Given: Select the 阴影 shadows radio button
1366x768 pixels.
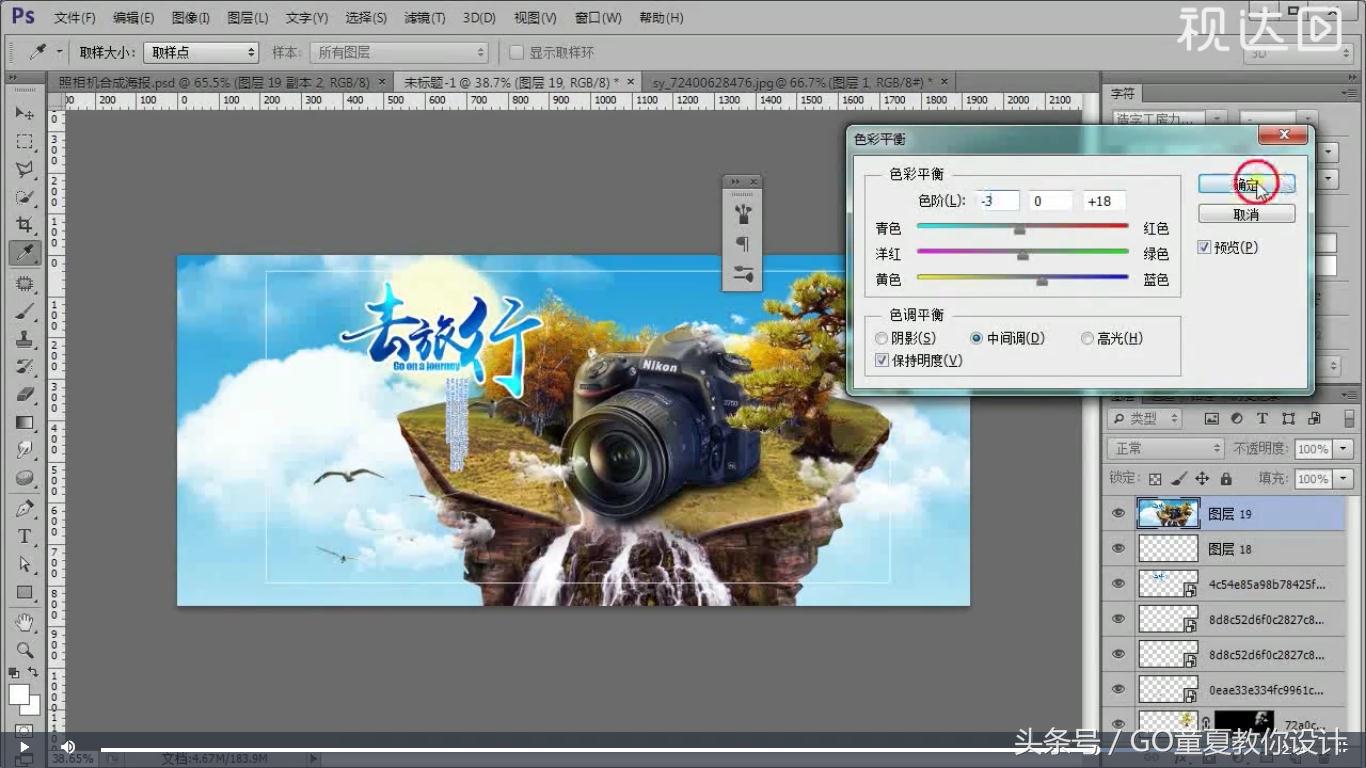Looking at the screenshot, I should pyautogui.click(x=881, y=338).
